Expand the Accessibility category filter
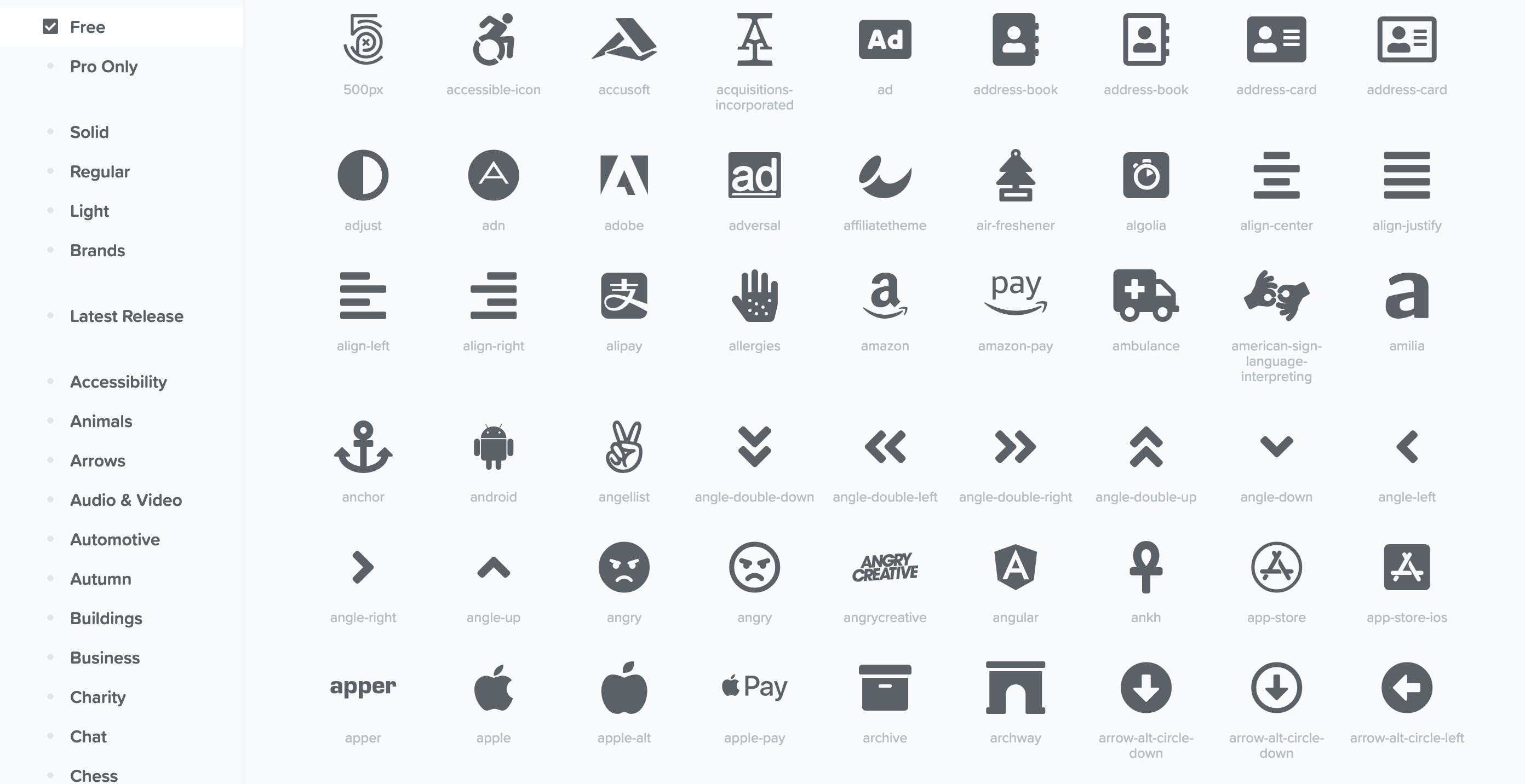Viewport: 1525px width, 784px height. pyautogui.click(x=117, y=381)
